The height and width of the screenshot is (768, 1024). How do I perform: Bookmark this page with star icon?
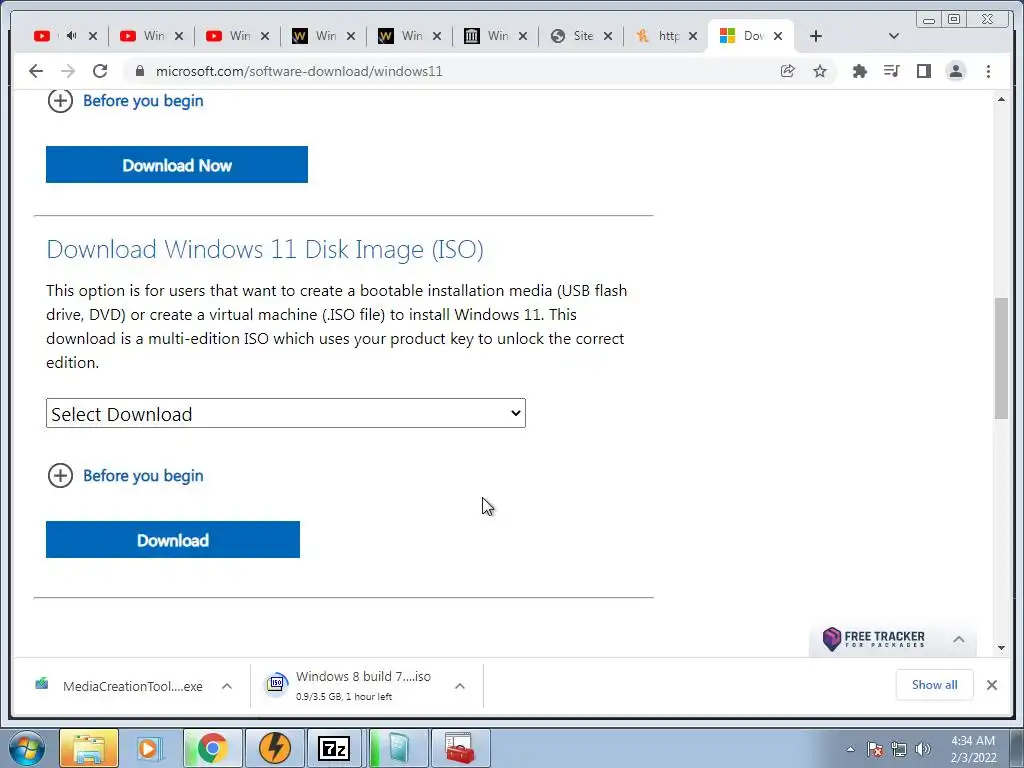point(820,71)
